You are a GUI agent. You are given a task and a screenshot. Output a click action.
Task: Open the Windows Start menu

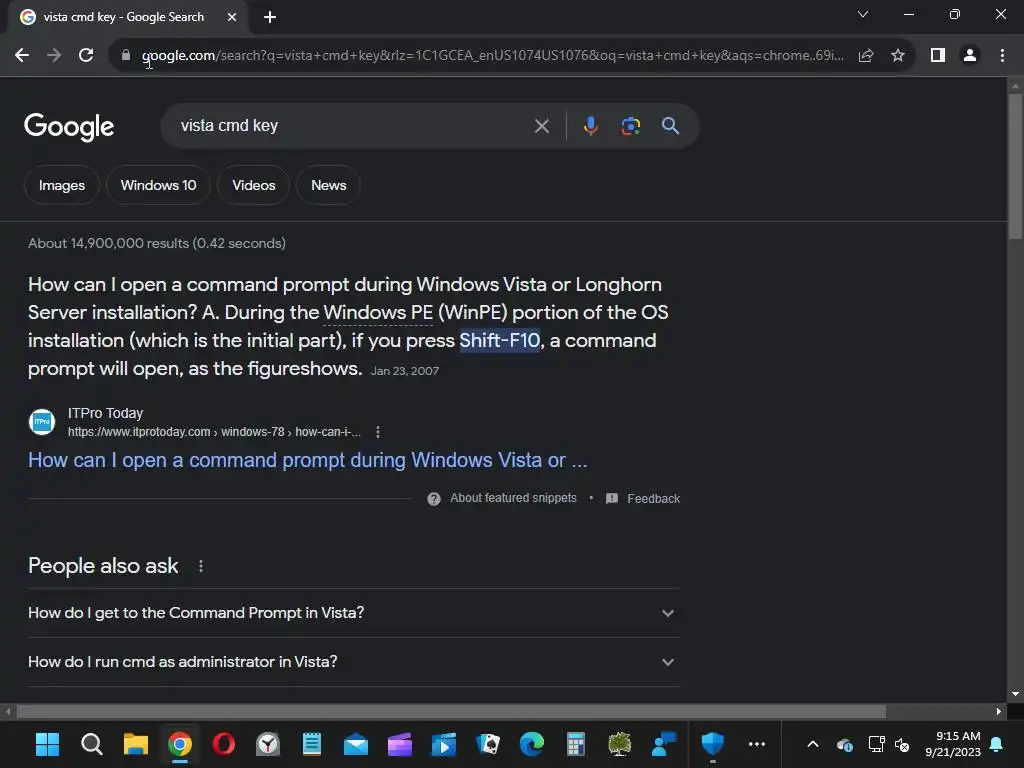point(47,744)
